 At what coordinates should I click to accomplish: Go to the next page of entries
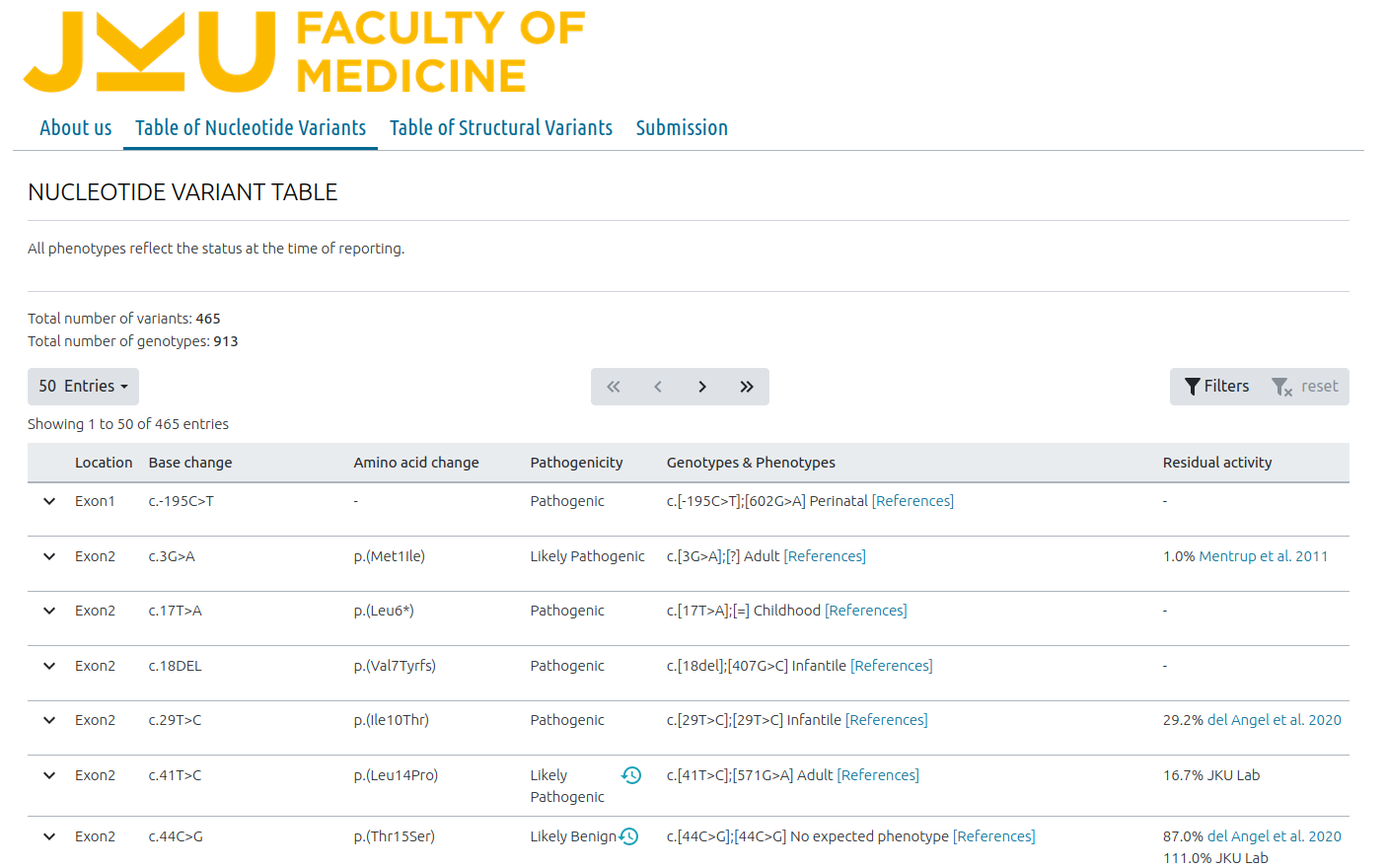(702, 387)
